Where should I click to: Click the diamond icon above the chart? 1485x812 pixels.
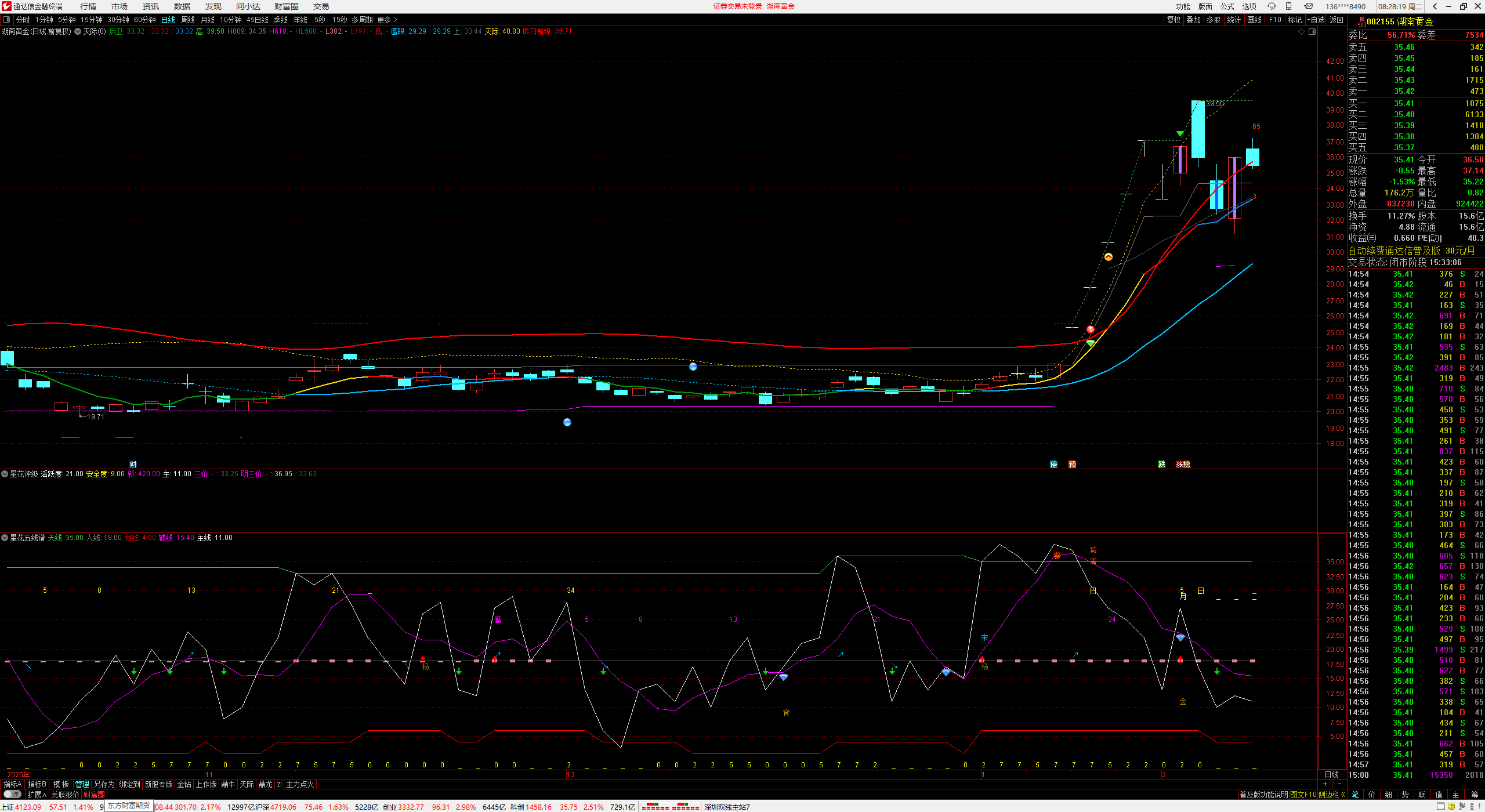coord(1301,31)
